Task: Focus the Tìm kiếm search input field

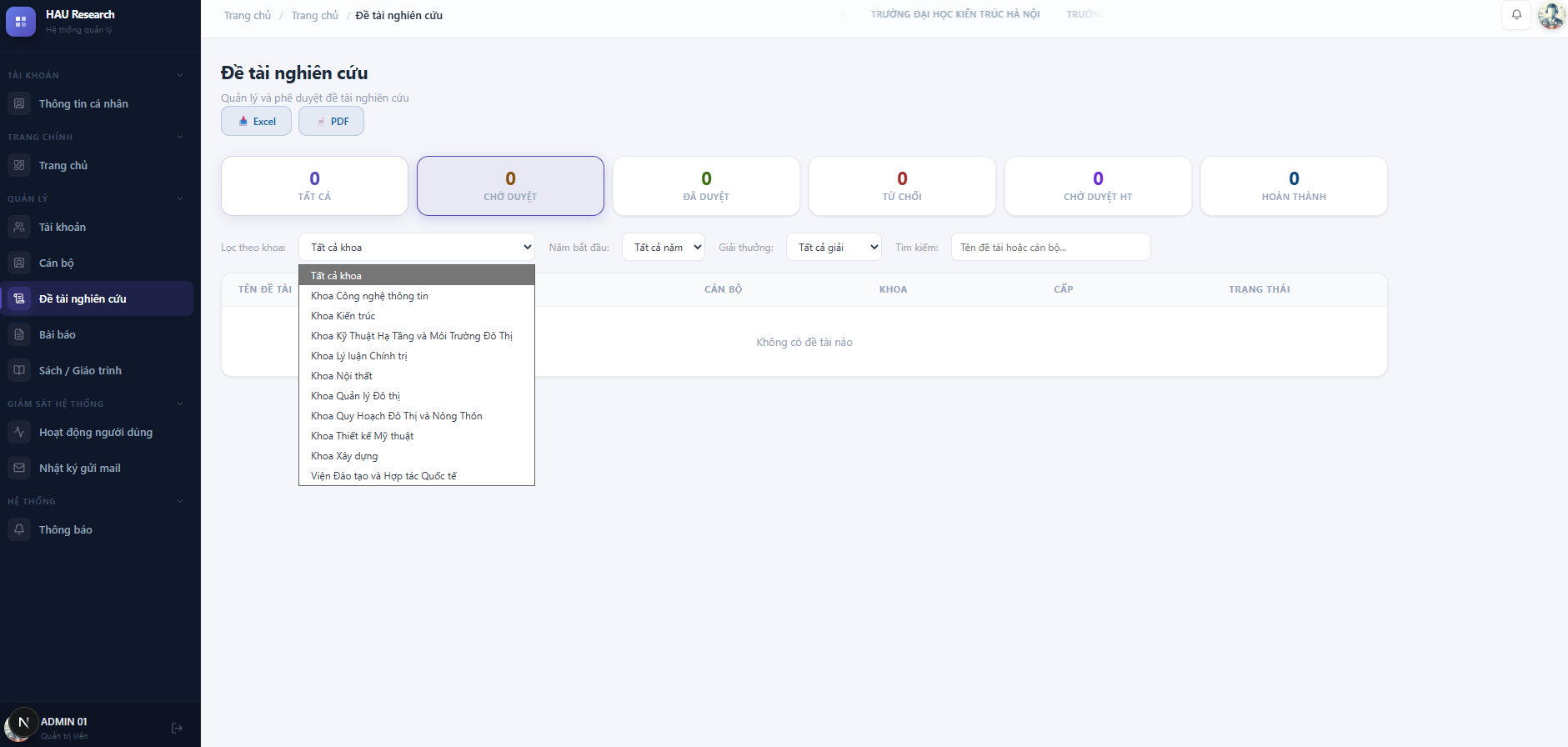Action: [1050, 247]
